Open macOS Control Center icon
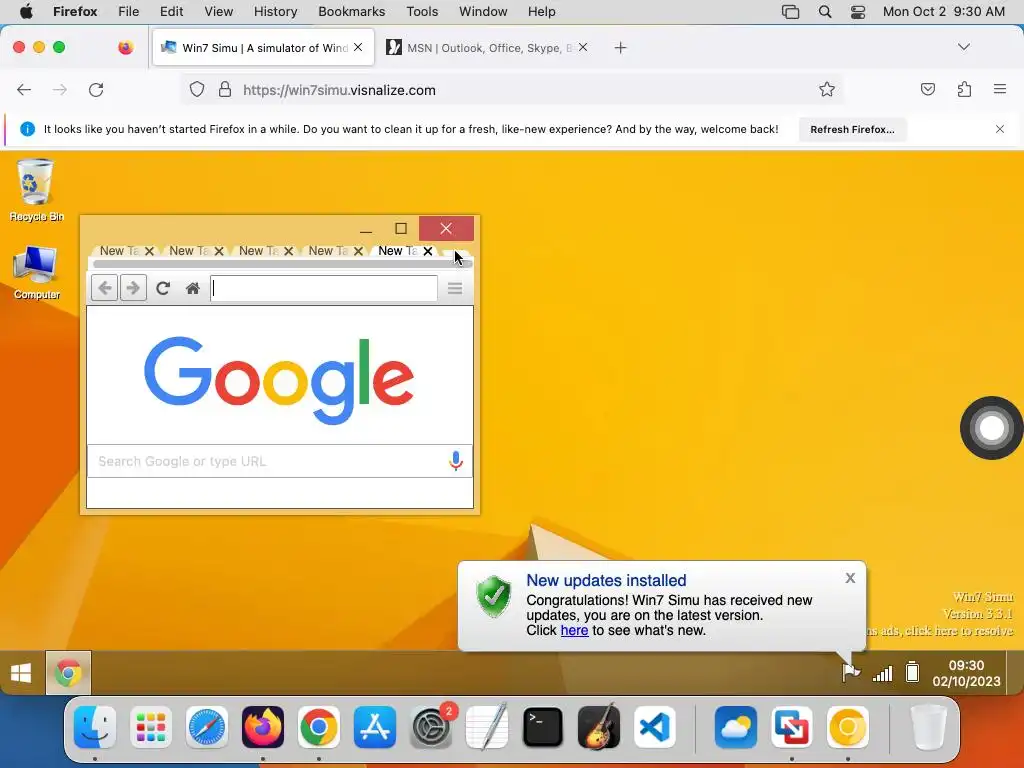The image size is (1024, 768). [857, 12]
